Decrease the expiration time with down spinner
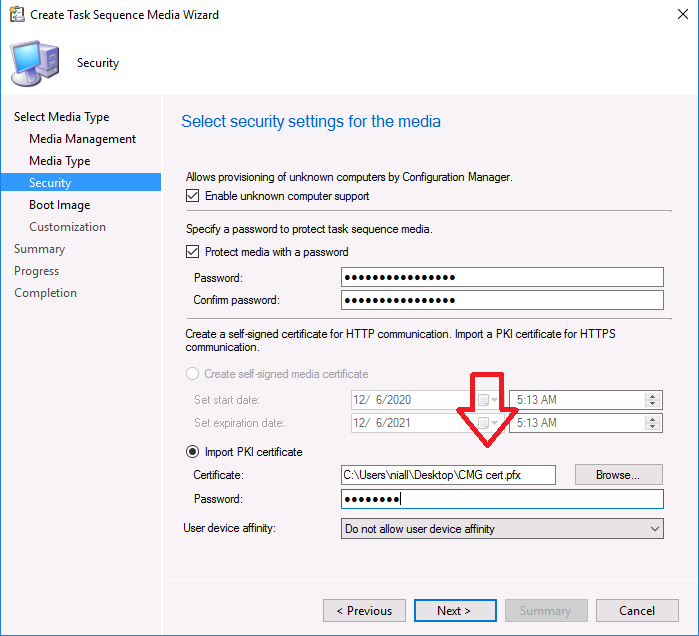Image resolution: width=699 pixels, height=636 pixels. (652, 427)
